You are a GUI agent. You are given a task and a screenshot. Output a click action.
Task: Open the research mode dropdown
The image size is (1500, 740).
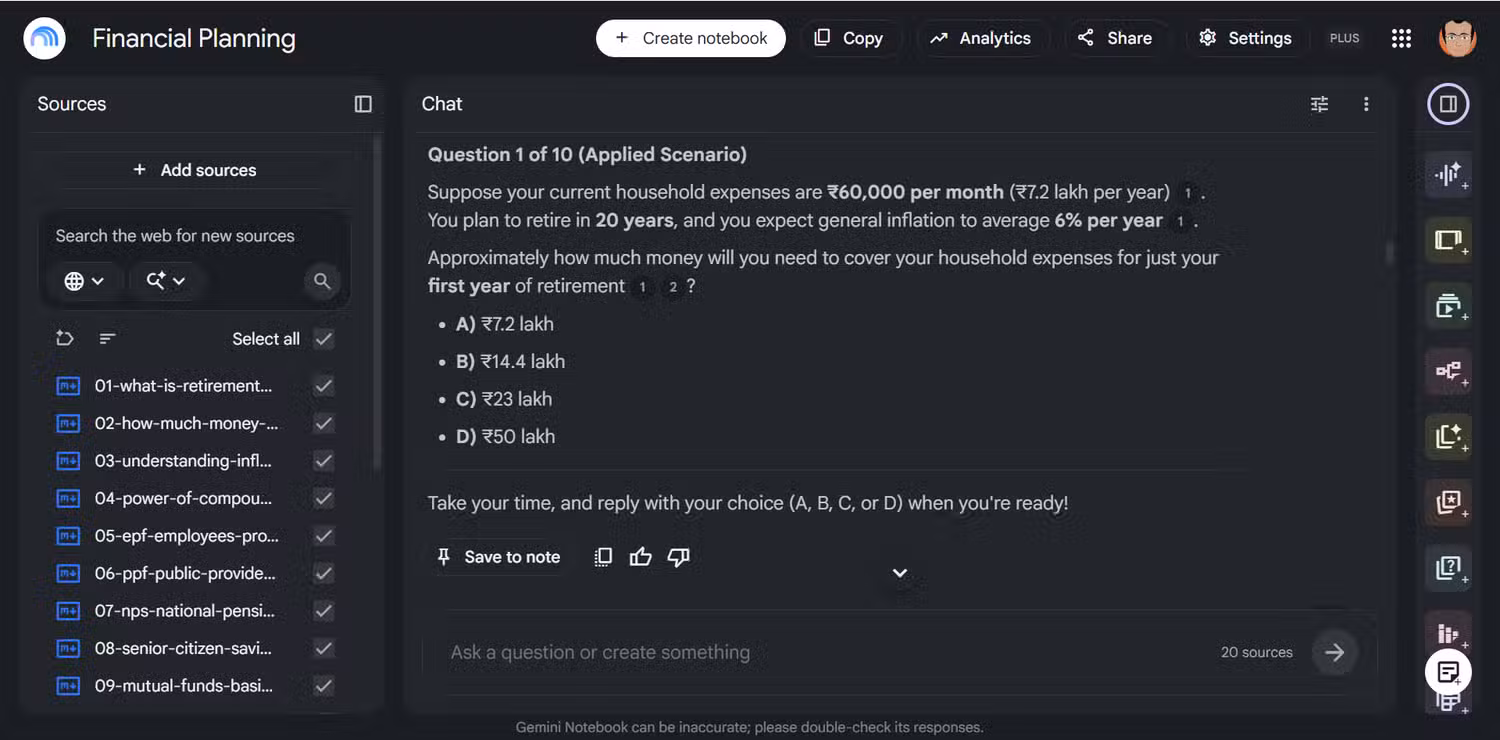coord(165,281)
